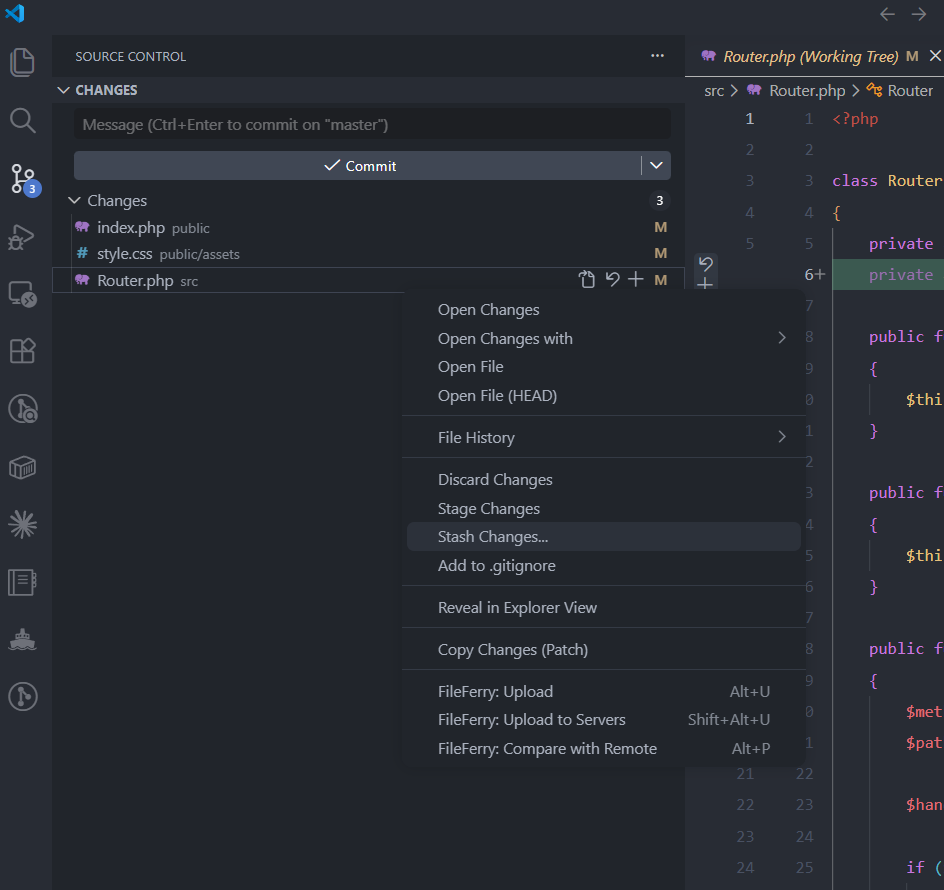Revert block icon in diff editor gutter
The height and width of the screenshot is (890, 944).
click(x=706, y=263)
